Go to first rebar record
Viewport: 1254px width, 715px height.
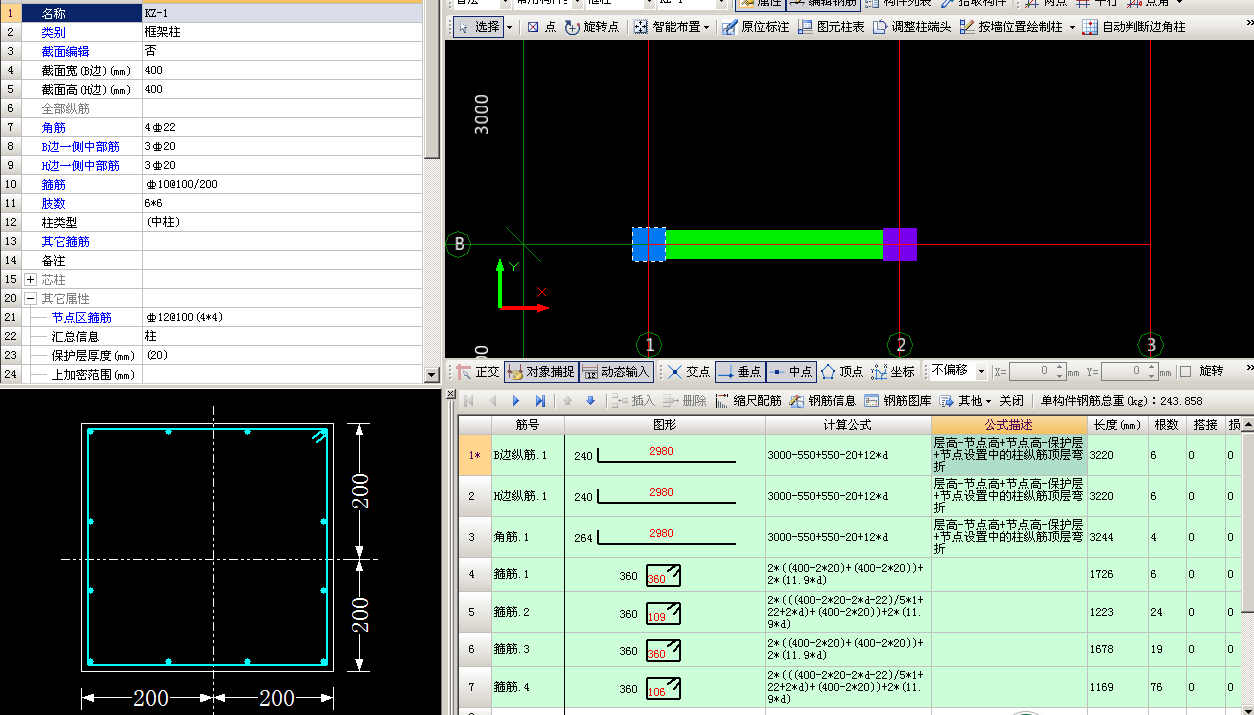468,400
